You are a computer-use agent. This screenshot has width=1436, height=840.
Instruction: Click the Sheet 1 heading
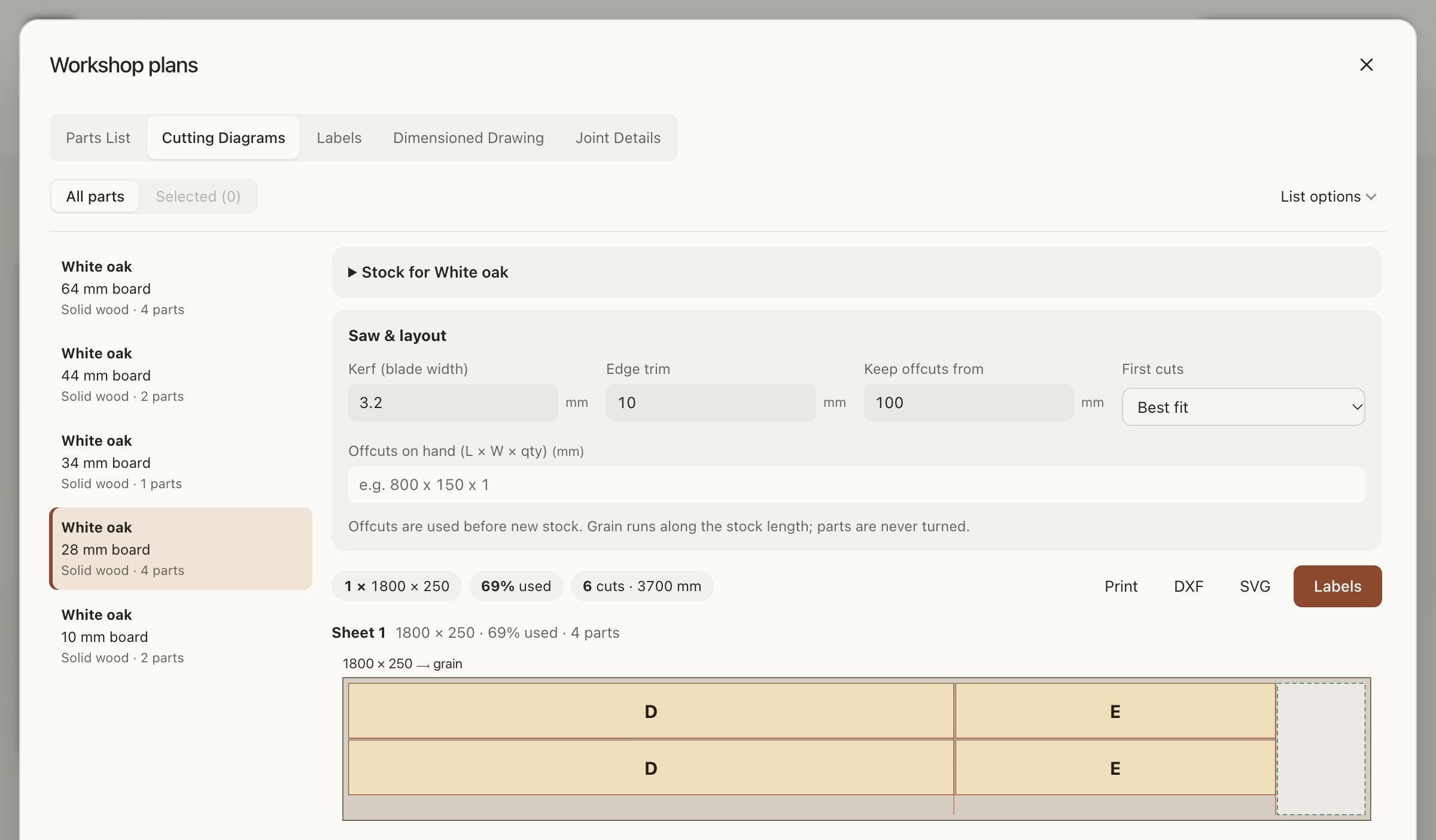coord(358,632)
